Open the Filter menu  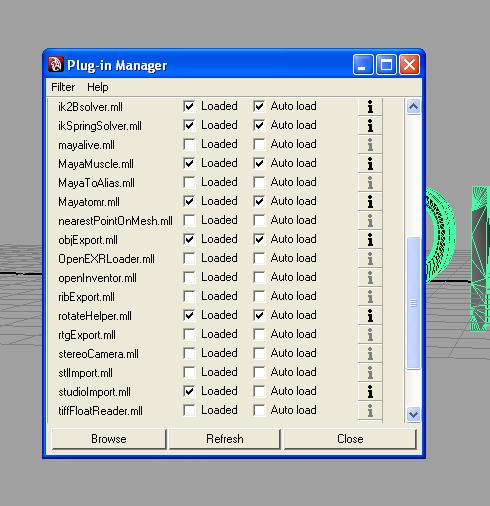63,87
